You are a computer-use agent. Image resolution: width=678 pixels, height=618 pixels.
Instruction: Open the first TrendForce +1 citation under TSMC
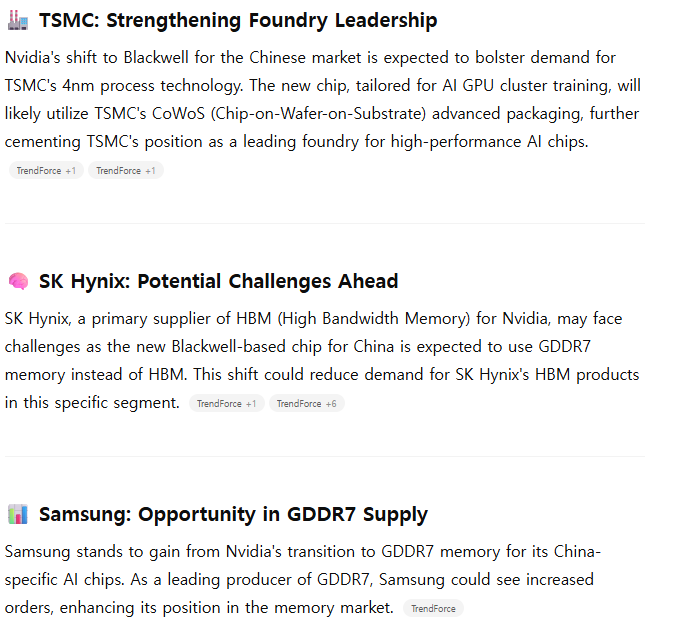46,170
